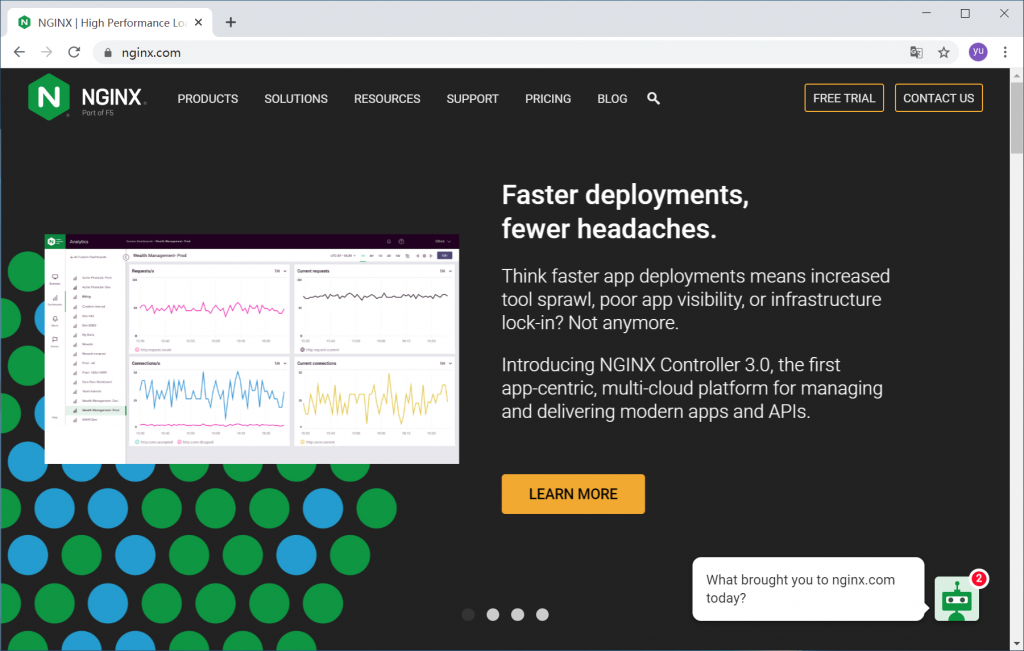Go to the PRICING page
The image size is (1024, 651).
tap(548, 99)
